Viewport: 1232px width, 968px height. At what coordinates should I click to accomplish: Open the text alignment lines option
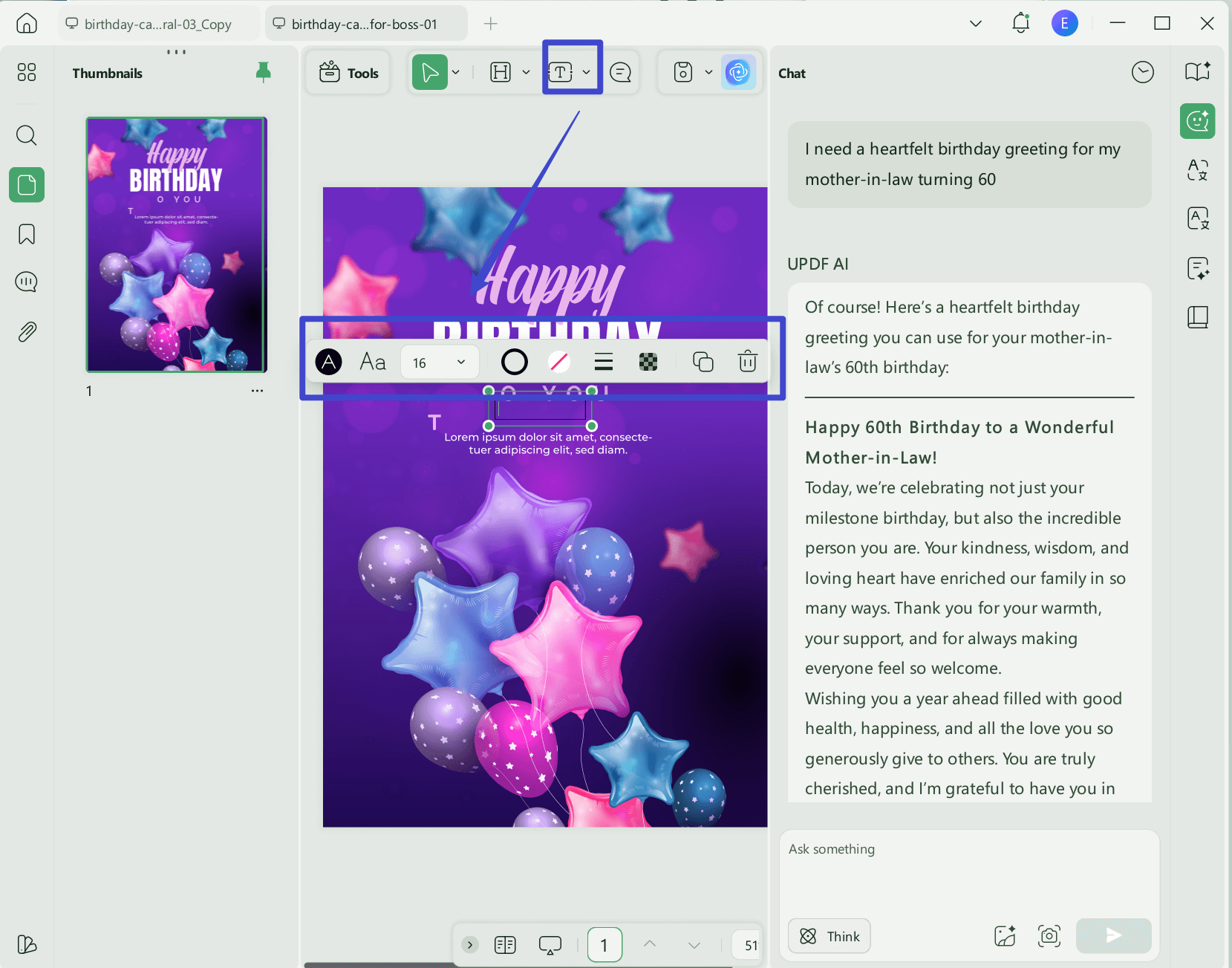tap(604, 362)
